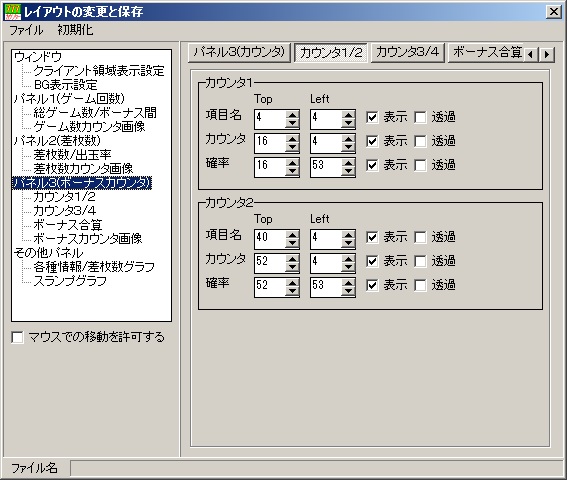Decrease Counter2 項目名 Top spinner value
Image resolution: width=567 pixels, height=480 pixels.
click(292, 243)
